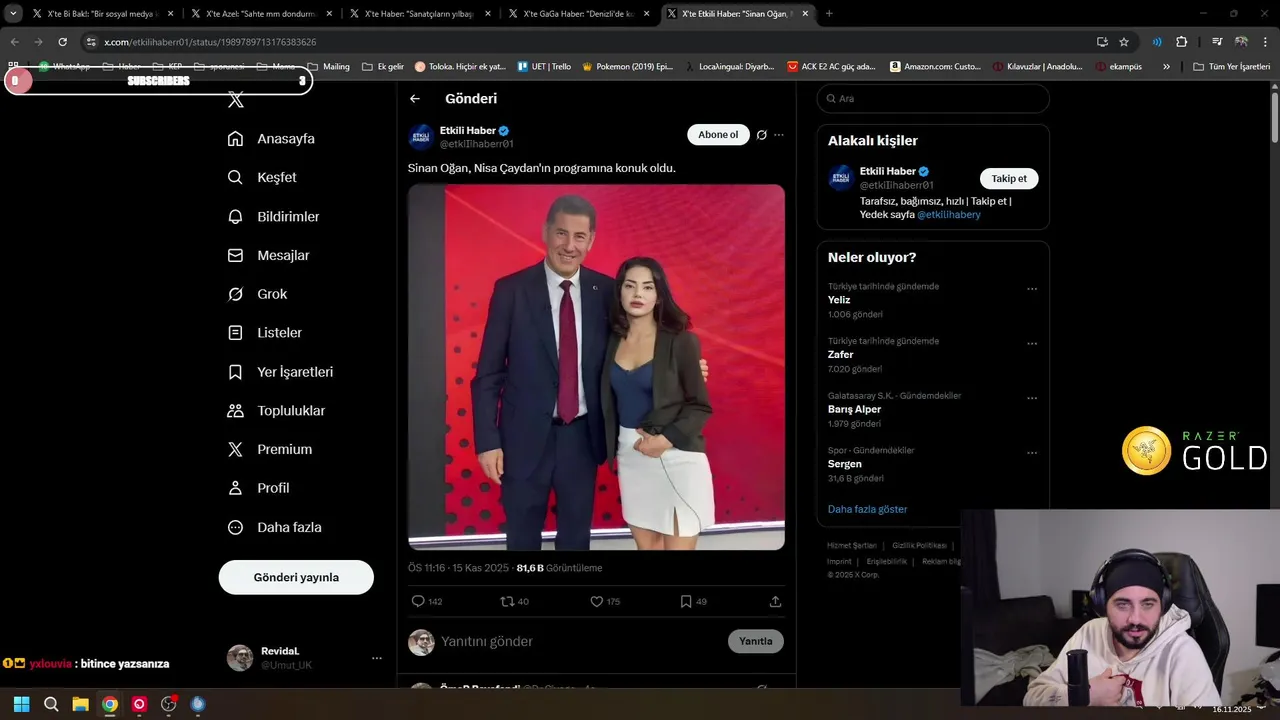The height and width of the screenshot is (720, 1280).
Task: Bookmark the post with 49 bookmarks
Action: tap(685, 601)
